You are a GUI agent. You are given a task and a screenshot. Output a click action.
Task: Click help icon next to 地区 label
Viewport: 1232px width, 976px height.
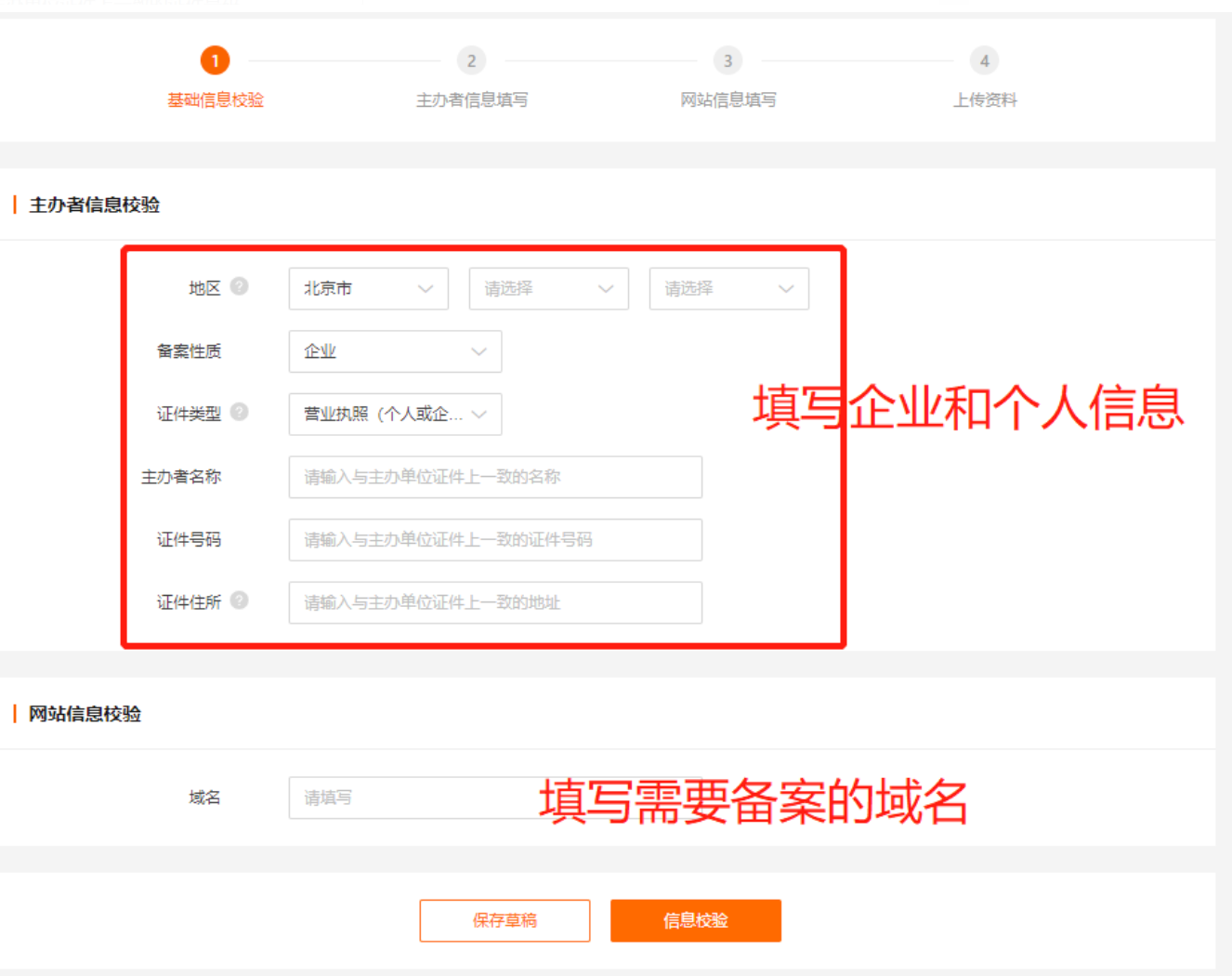tap(239, 286)
